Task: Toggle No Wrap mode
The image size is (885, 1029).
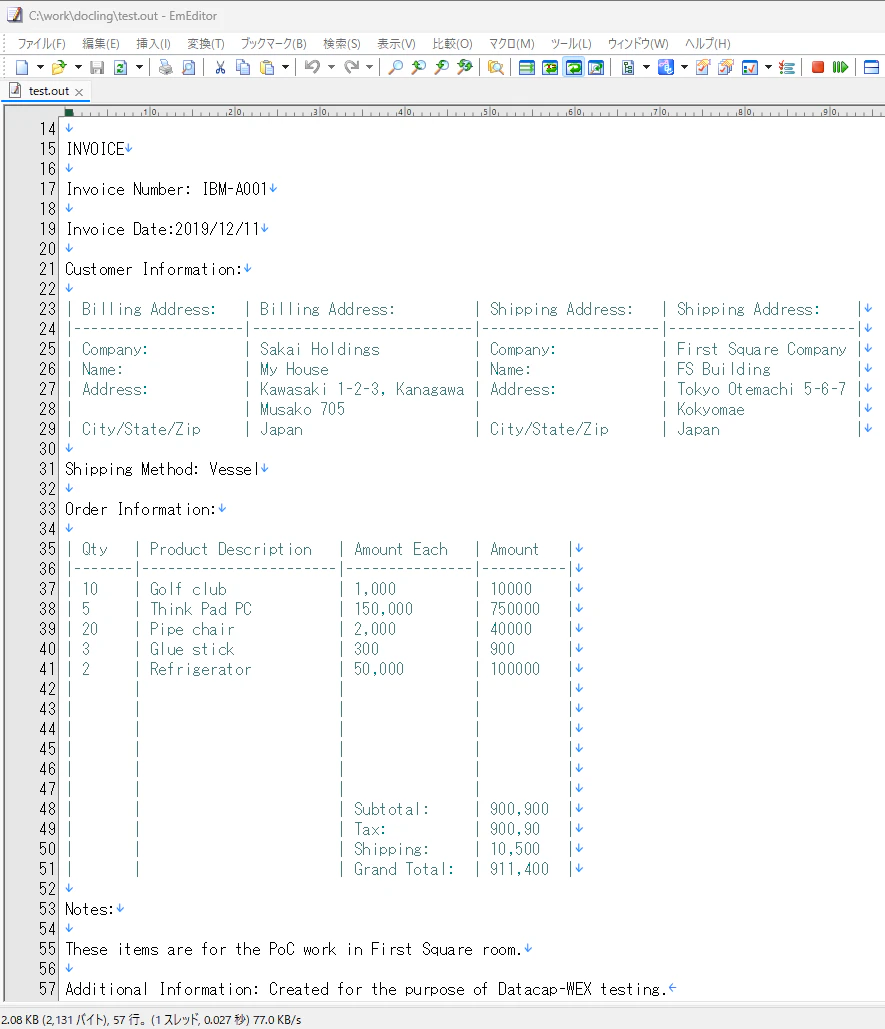Action: [527, 67]
